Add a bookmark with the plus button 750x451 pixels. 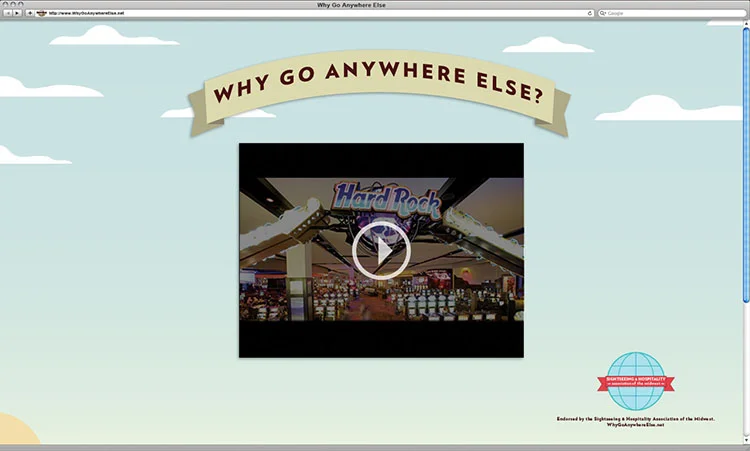pyautogui.click(x=30, y=13)
